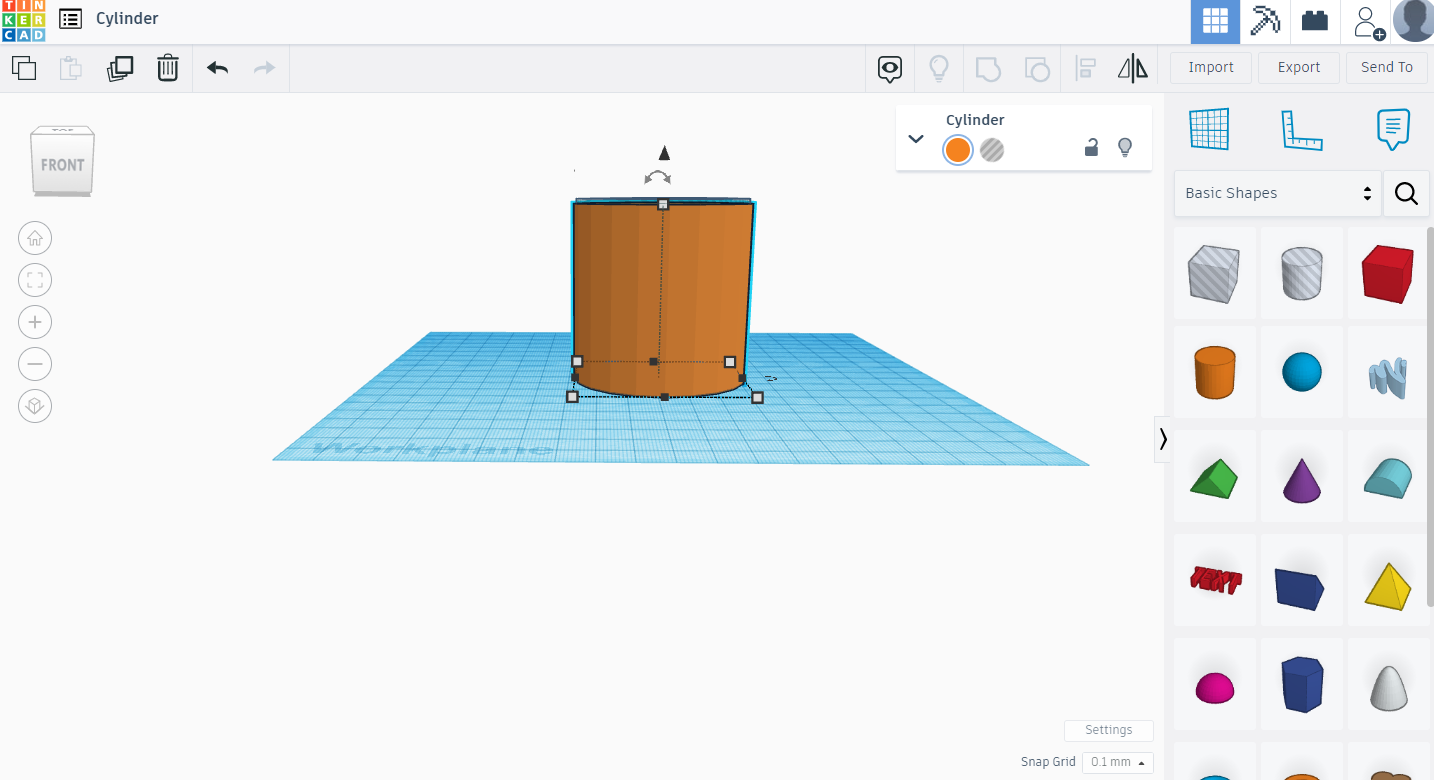This screenshot has width=1434, height=780.
Task: Open the Workplane tool icon
Action: click(1209, 129)
